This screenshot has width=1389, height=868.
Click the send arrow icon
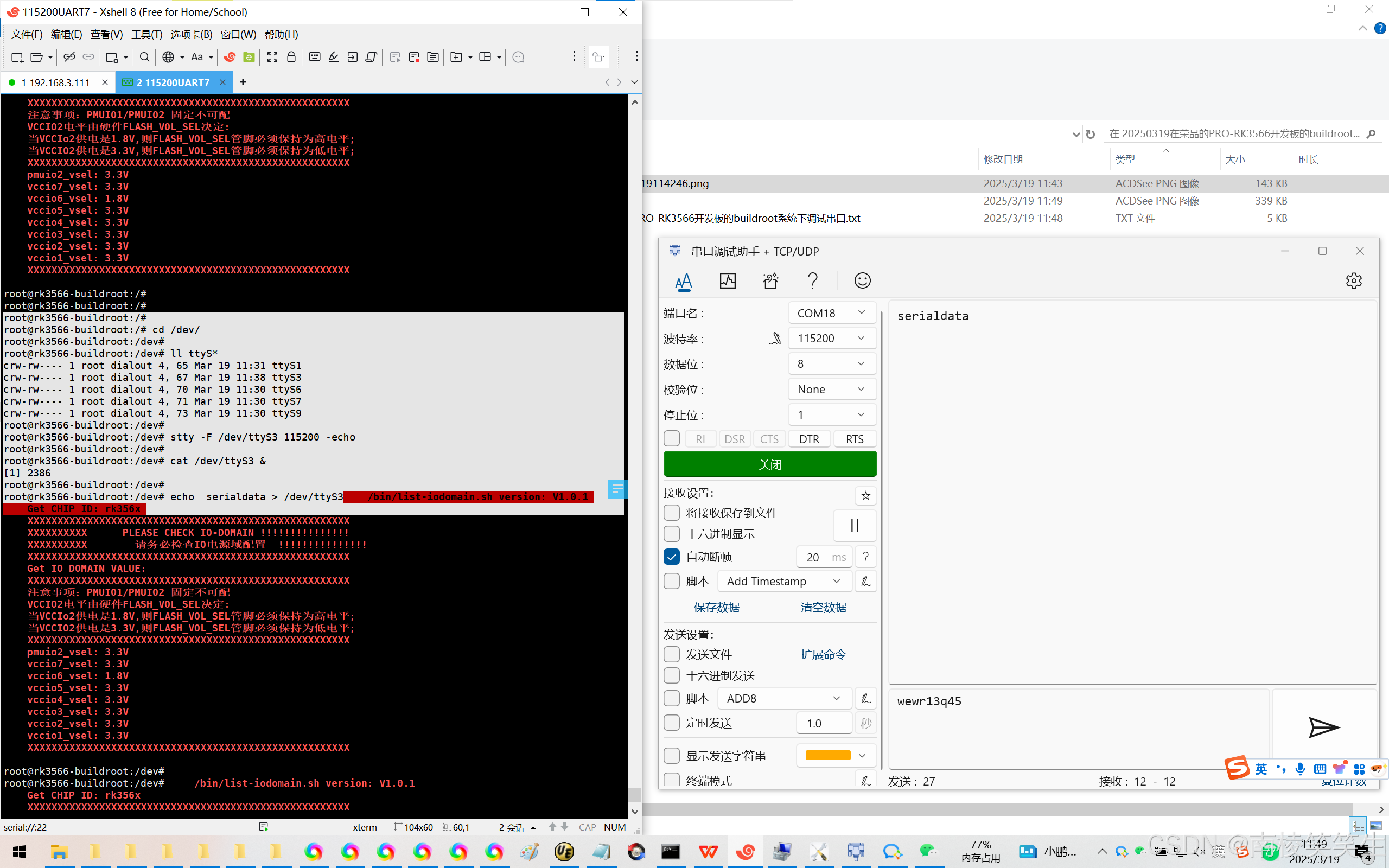pyautogui.click(x=1323, y=727)
